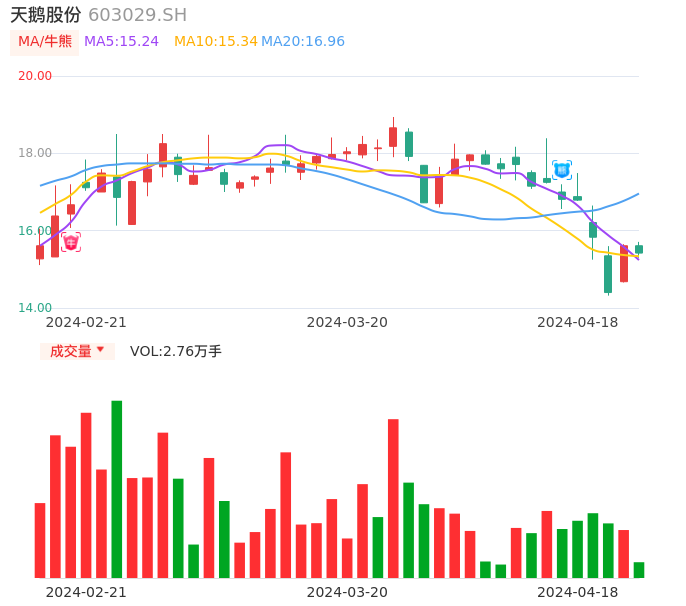
Task: Open the MA/牛熊 indicator selector
Action: pyautogui.click(x=45, y=41)
